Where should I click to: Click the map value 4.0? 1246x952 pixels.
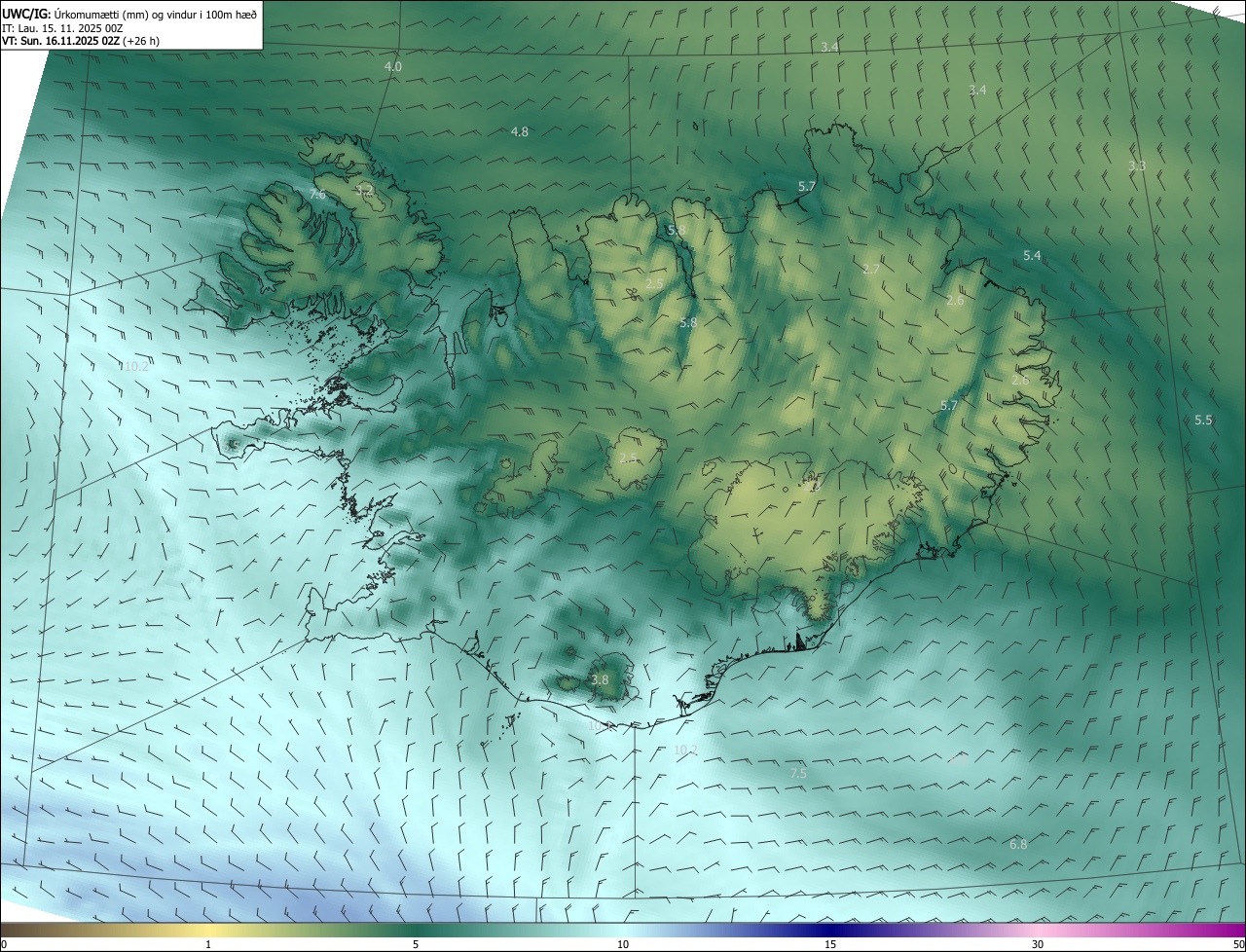(x=393, y=67)
